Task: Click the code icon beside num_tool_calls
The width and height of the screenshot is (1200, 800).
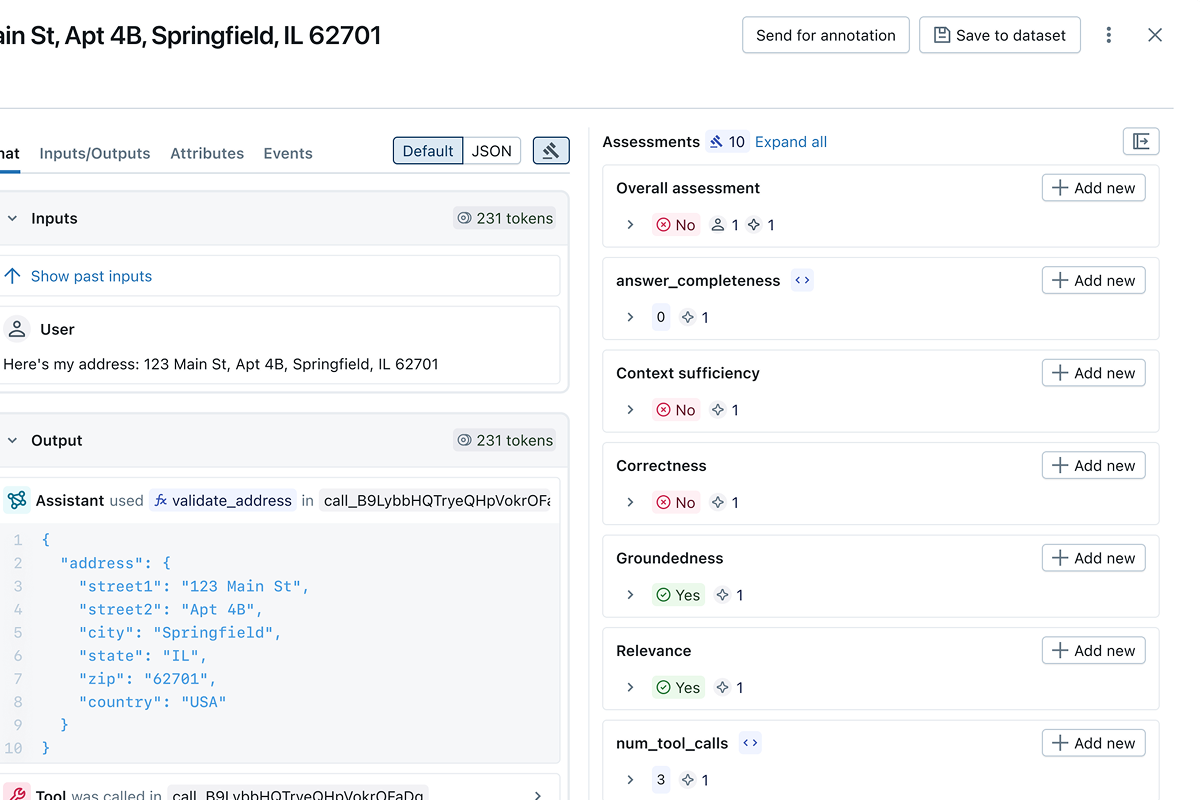Action: pos(749,742)
